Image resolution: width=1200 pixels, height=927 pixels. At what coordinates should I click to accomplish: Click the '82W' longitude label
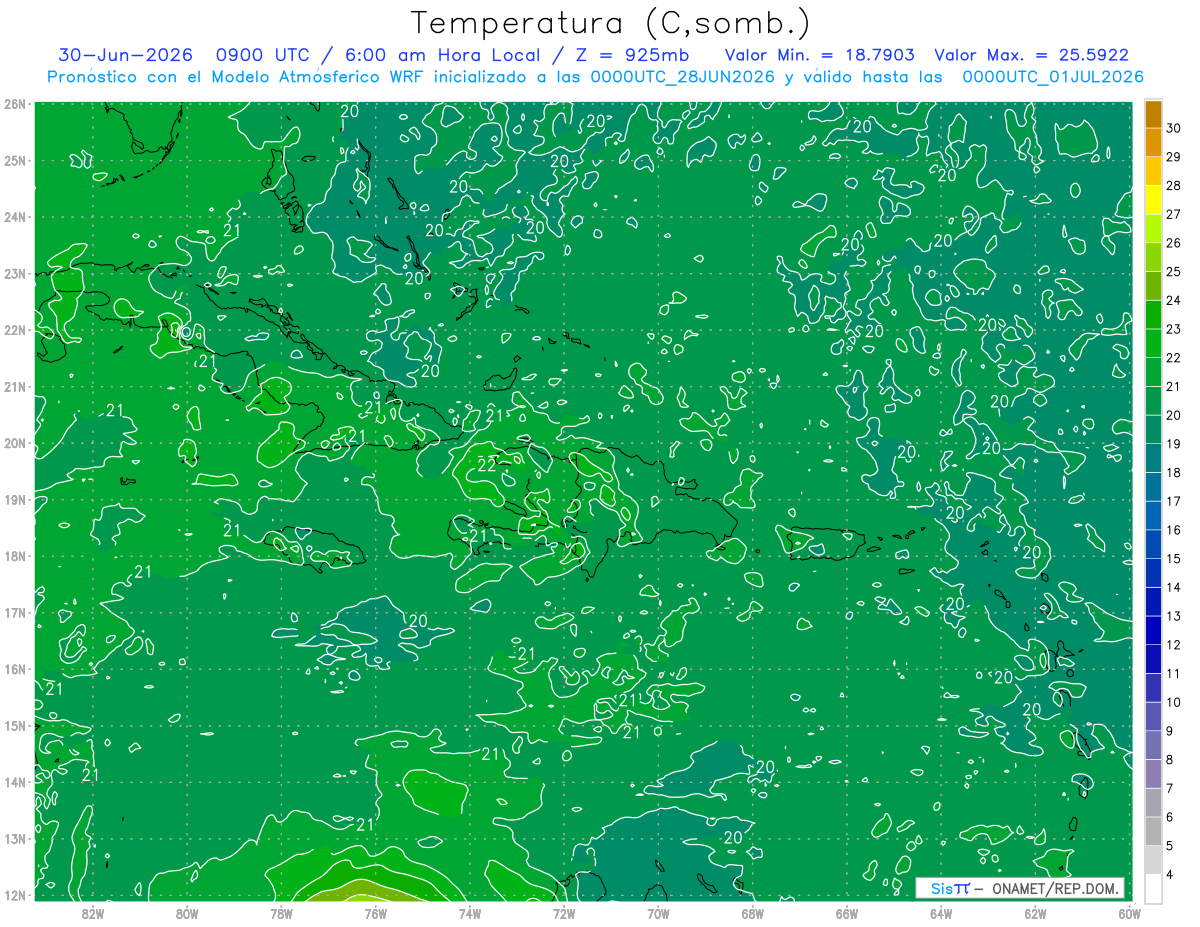coord(92,913)
